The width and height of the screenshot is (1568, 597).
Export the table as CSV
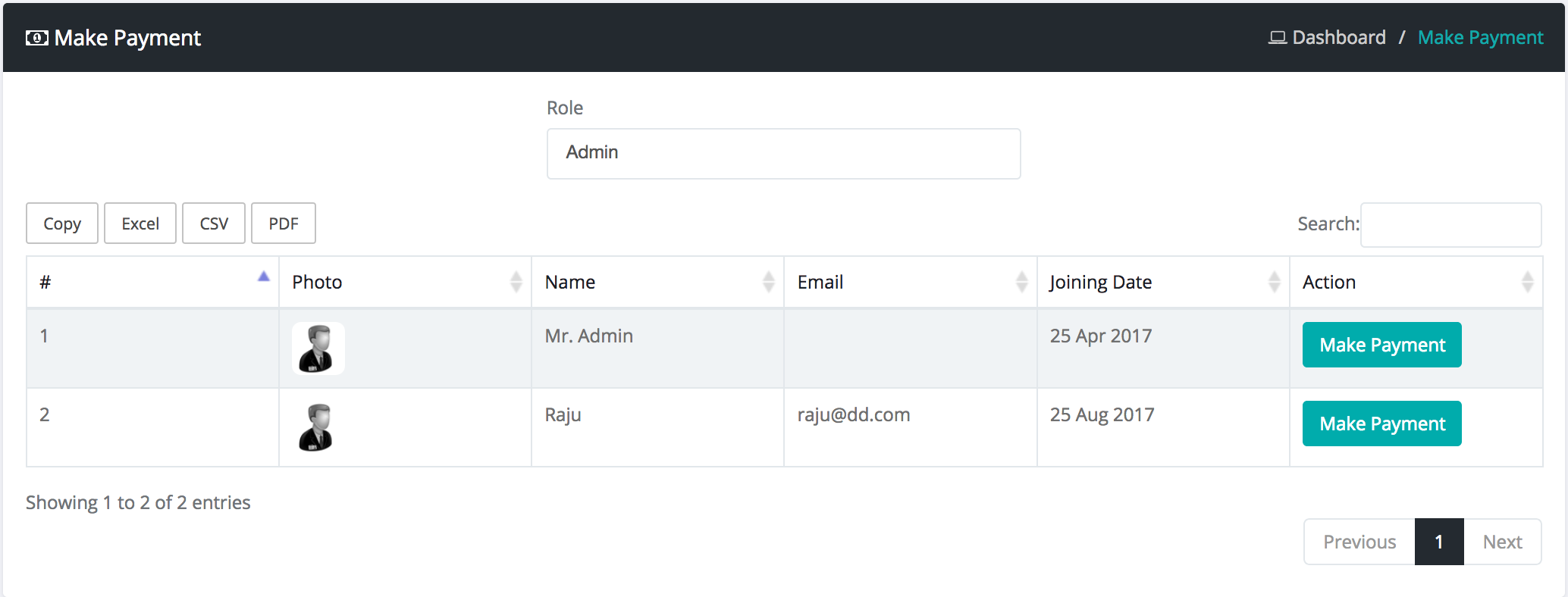[x=214, y=223]
